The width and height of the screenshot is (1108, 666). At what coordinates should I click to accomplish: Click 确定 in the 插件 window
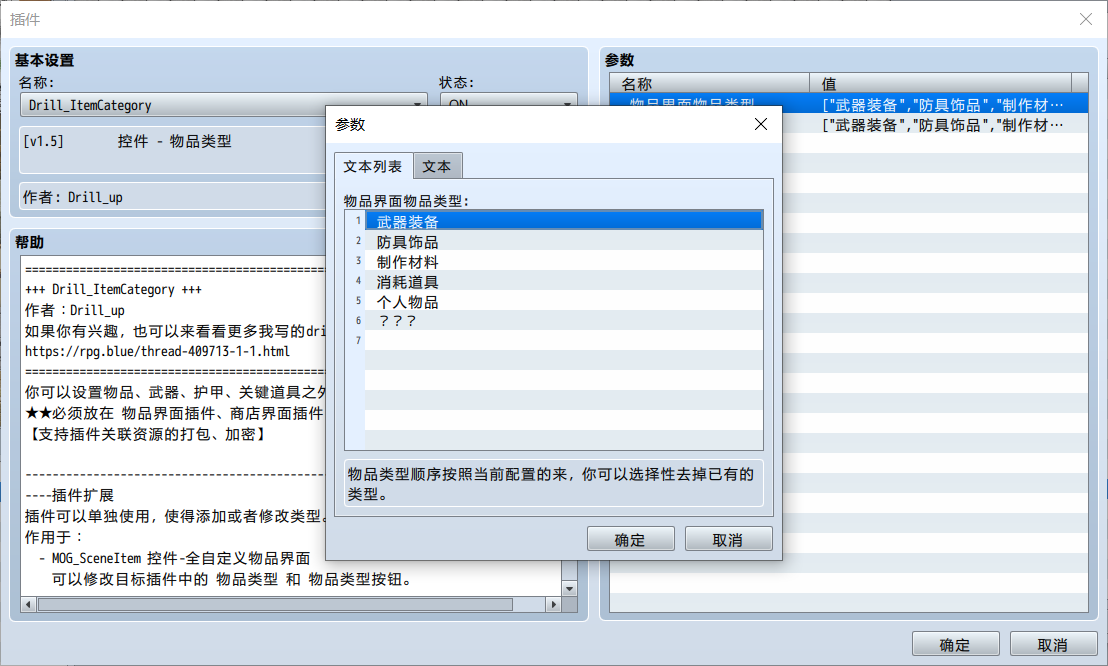955,644
